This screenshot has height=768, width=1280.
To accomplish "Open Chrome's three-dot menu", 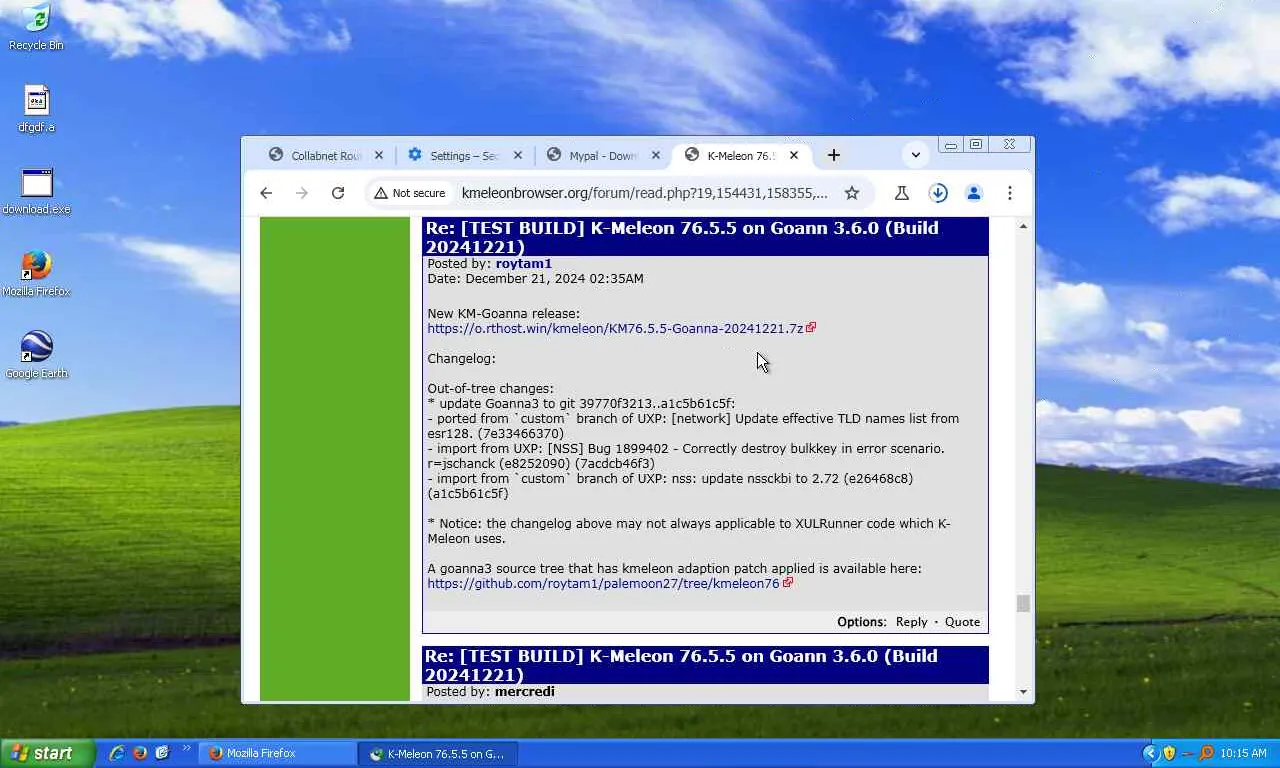I will pos(1010,193).
